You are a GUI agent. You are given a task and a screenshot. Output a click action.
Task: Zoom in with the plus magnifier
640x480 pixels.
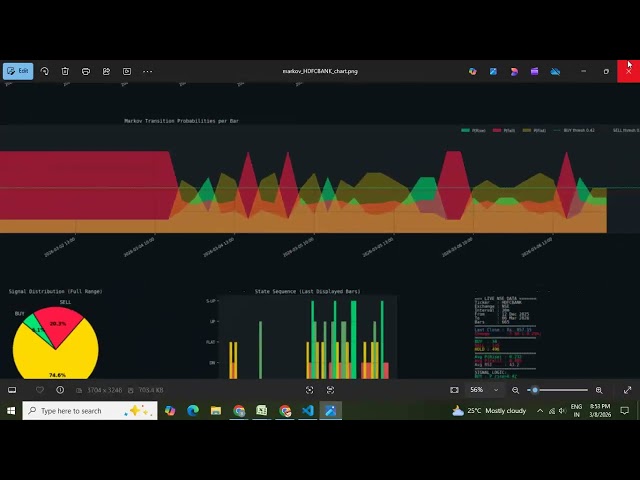coord(599,390)
